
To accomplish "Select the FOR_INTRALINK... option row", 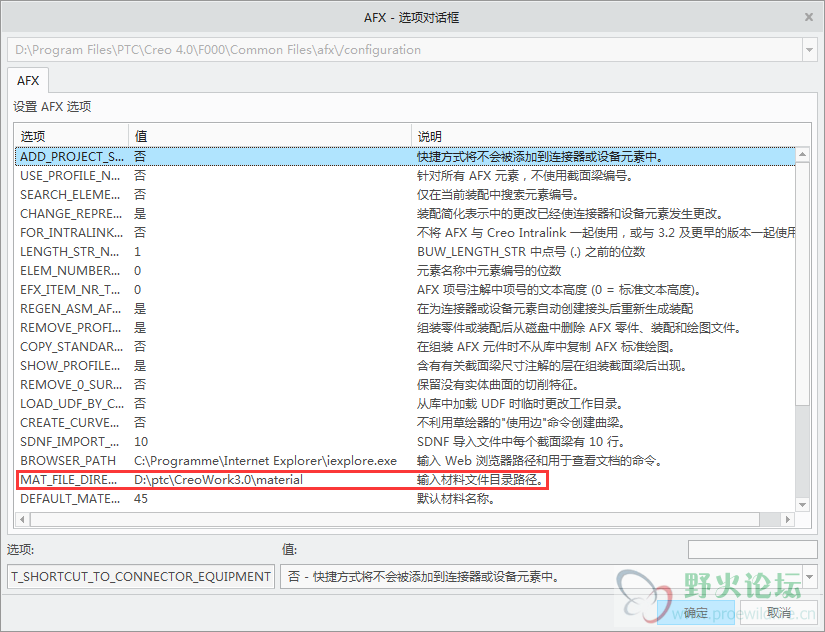I will (x=405, y=232).
